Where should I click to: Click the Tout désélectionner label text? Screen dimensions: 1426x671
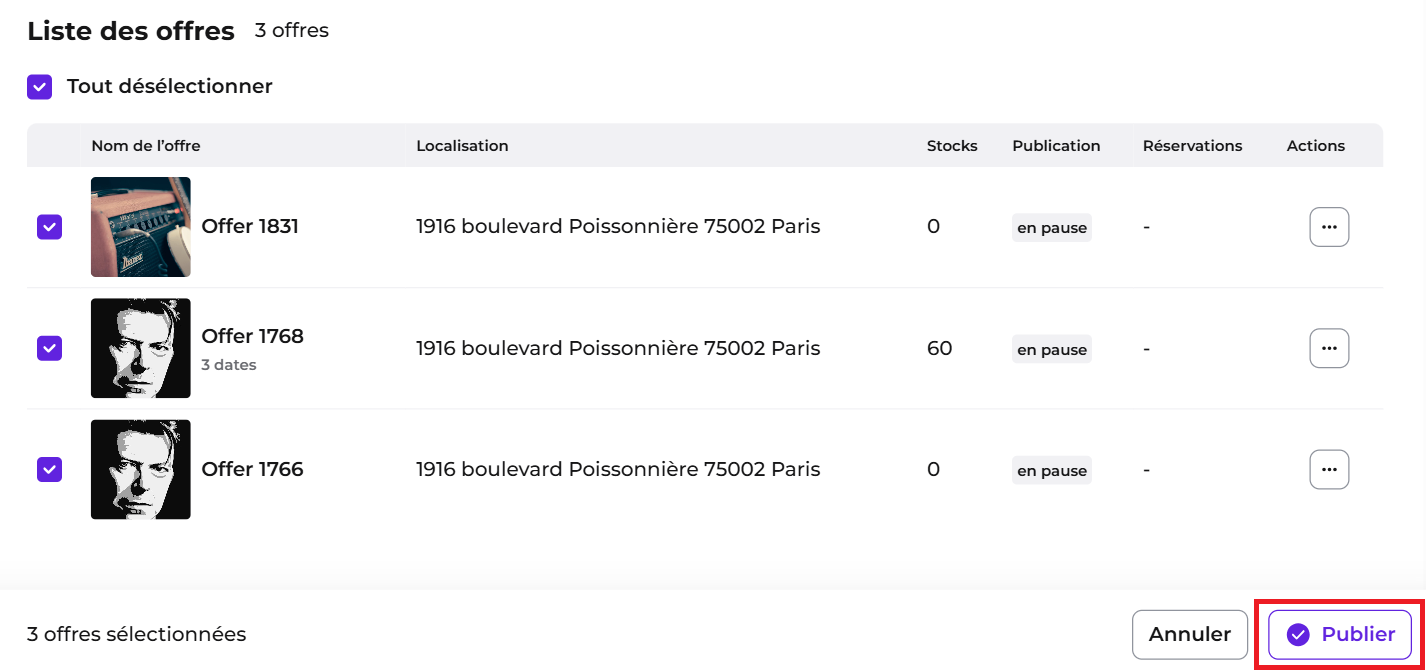coord(170,87)
